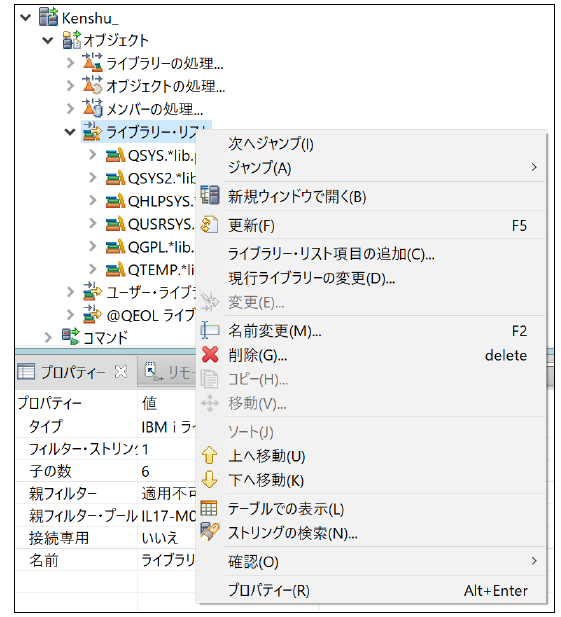The height and width of the screenshot is (617, 561).
Task: Collapse the ライブラリー・リスト tree node
Action: click(70, 132)
